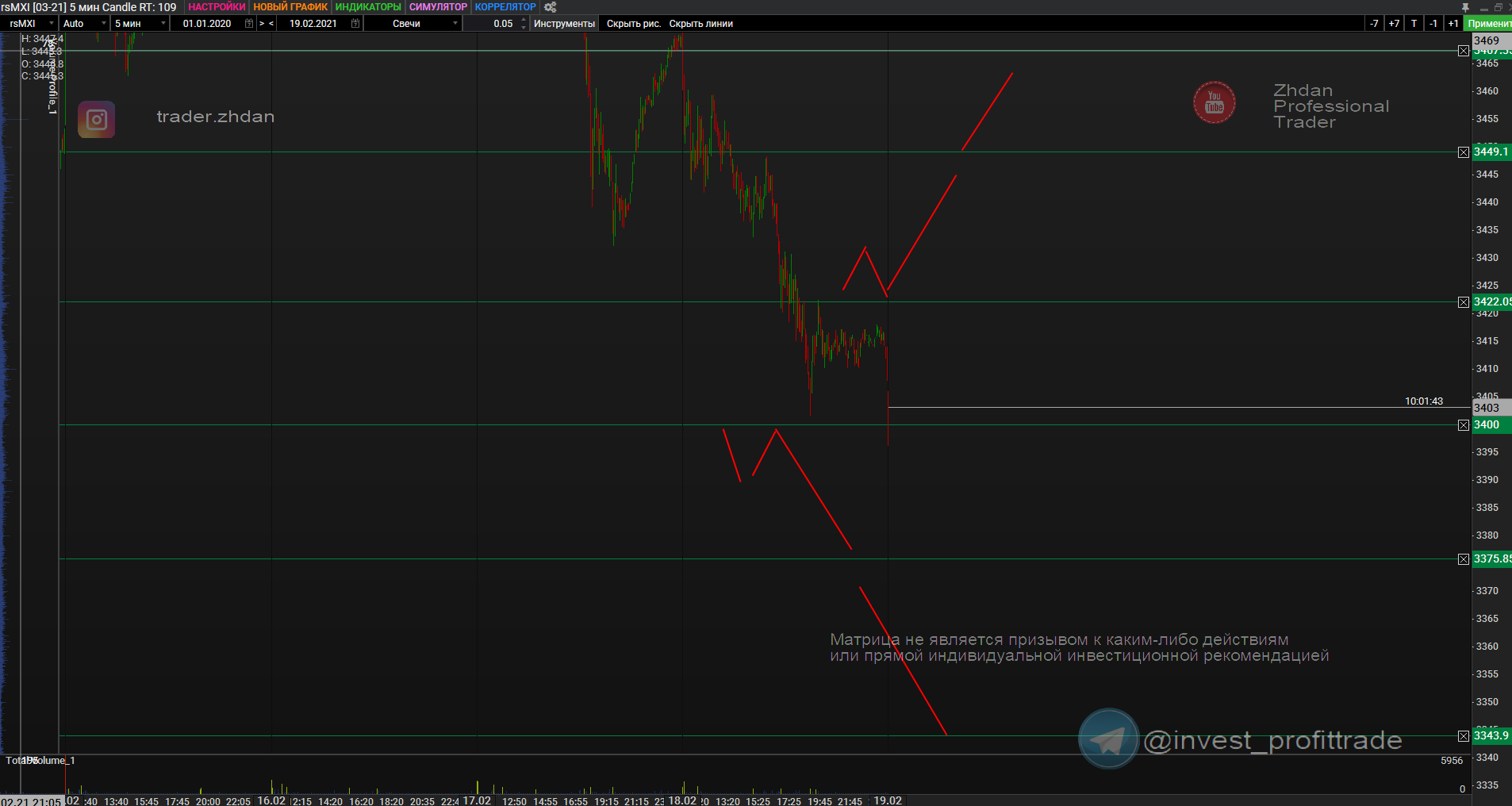Remove the 3400 level line
The width and height of the screenshot is (1512, 806).
1464,425
